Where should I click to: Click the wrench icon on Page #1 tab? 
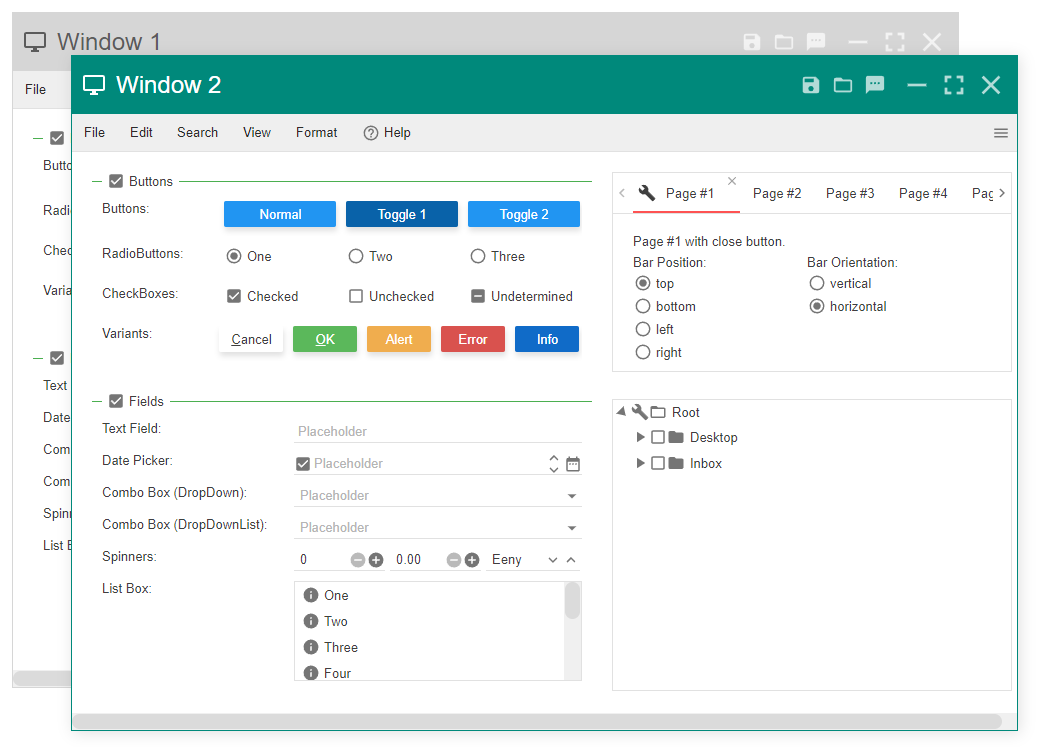click(647, 193)
